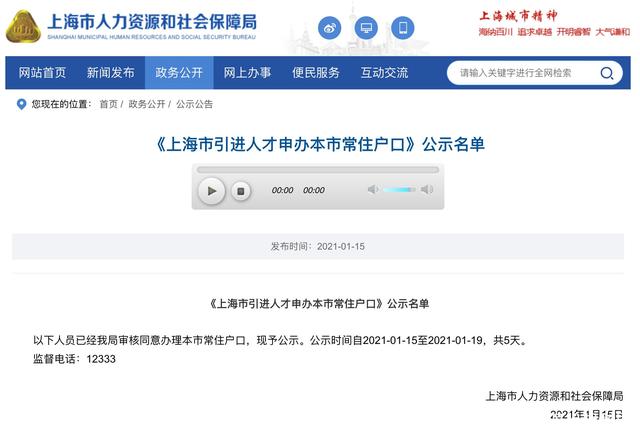Image resolution: width=640 pixels, height=438 pixels.
Task: Open the 网上办事 menu item
Action: click(247, 73)
